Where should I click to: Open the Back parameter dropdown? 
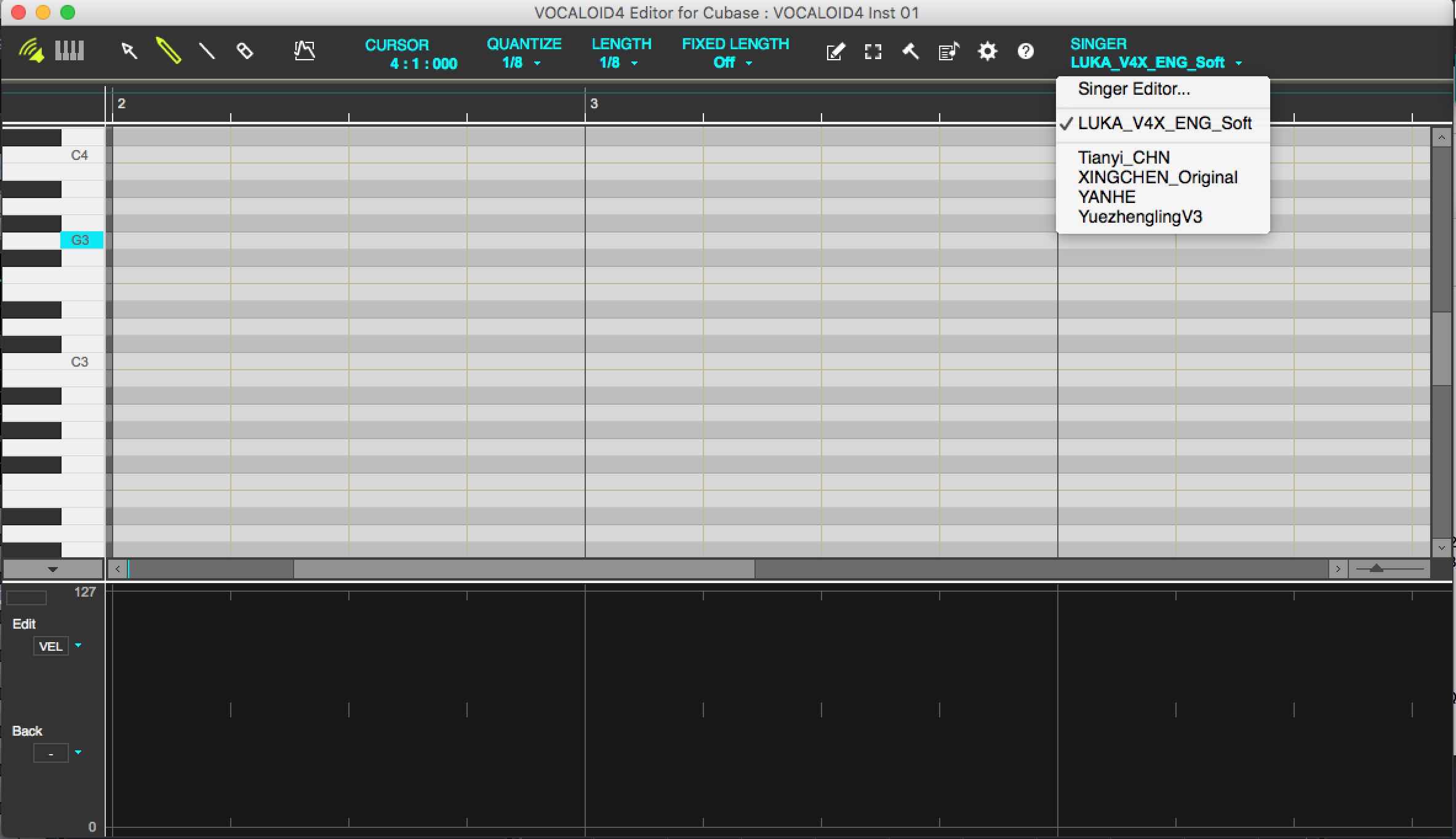tap(78, 752)
